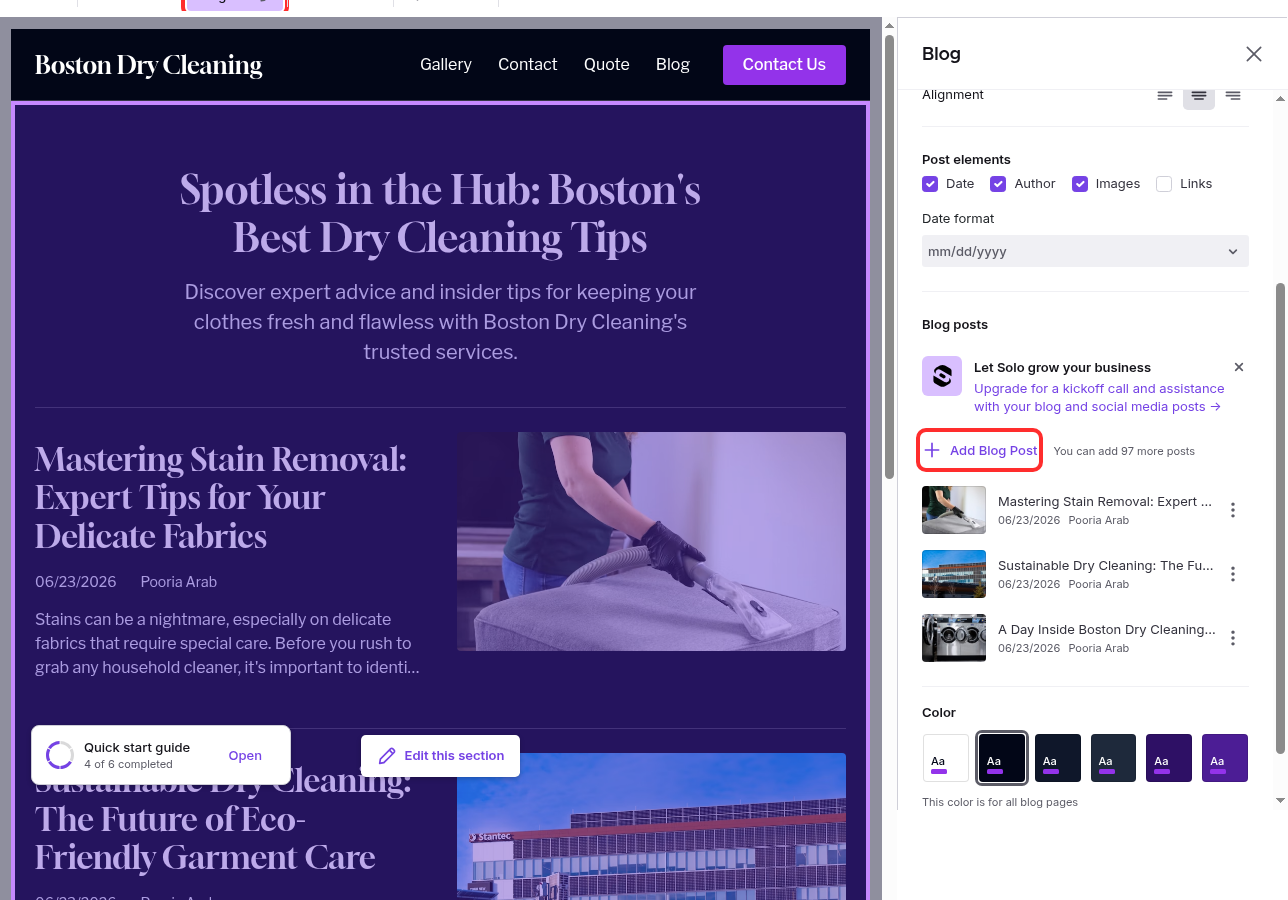This screenshot has width=1288, height=900.
Task: Select Sustainable Dry Cleaning post thumbnail in panel
Action: (x=954, y=574)
